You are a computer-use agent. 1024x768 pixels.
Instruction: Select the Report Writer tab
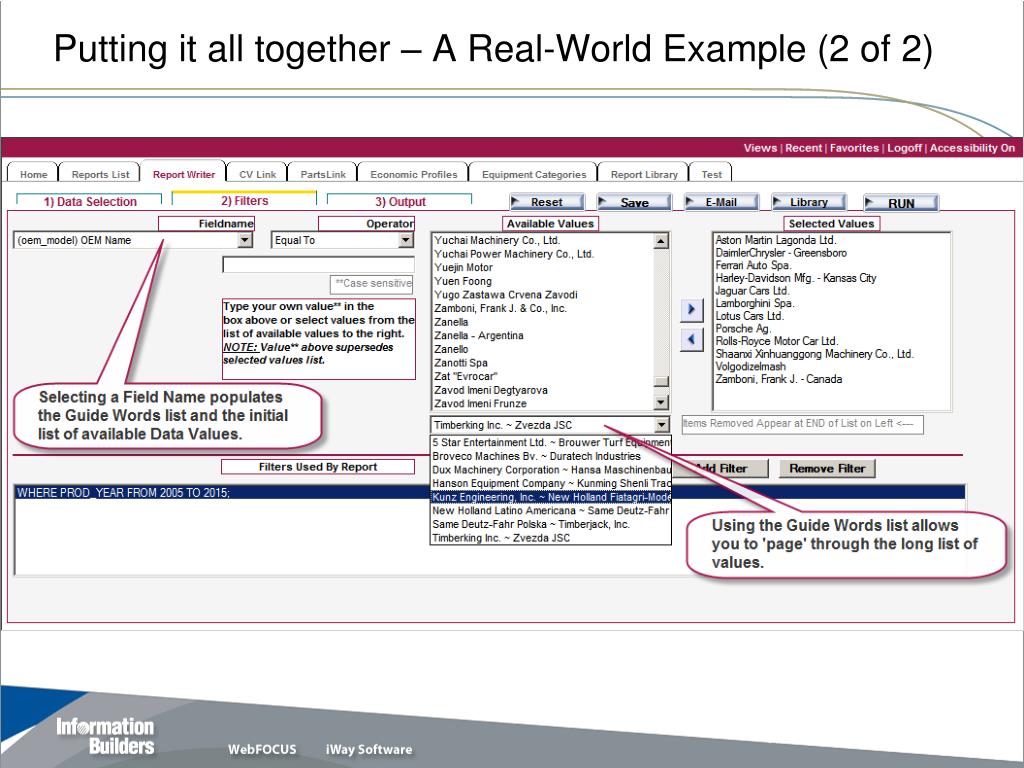click(x=184, y=174)
